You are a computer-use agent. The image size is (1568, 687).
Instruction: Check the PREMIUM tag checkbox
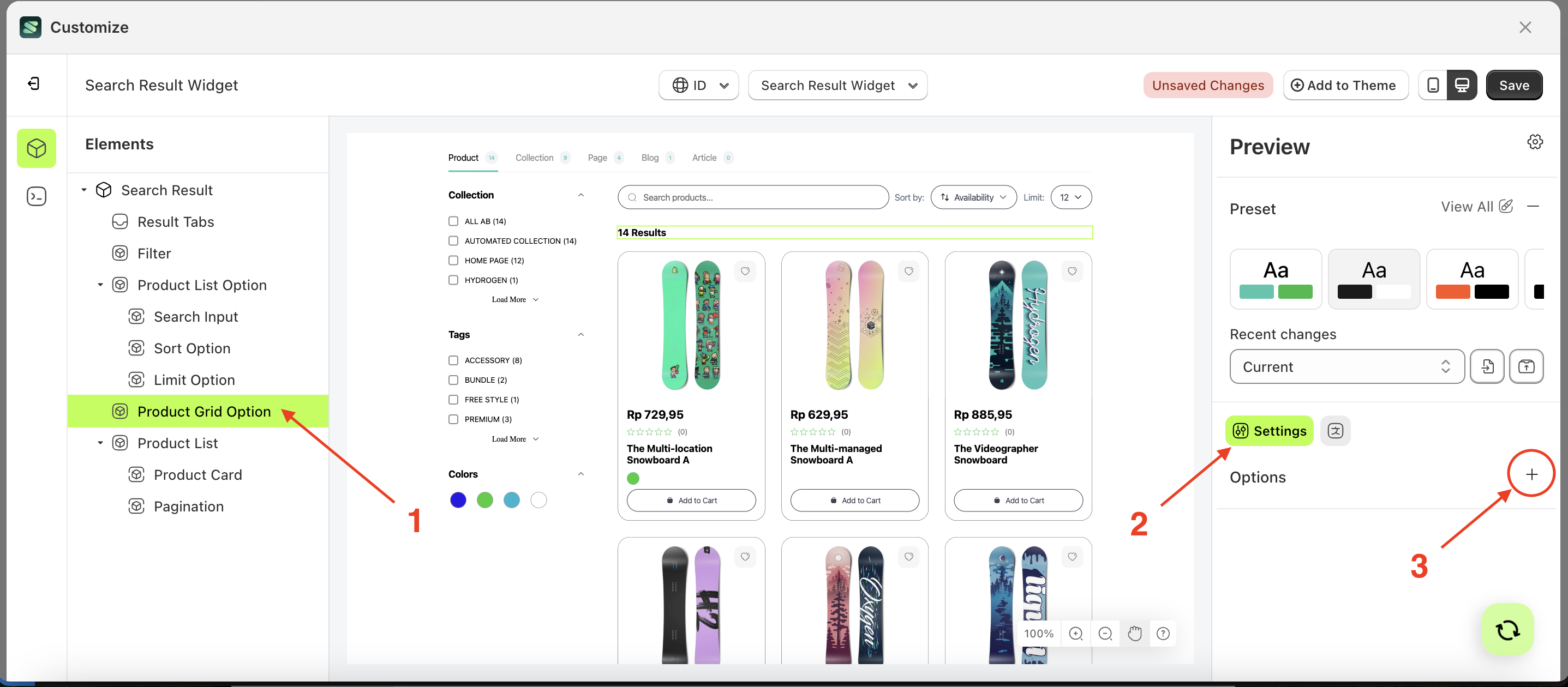click(453, 419)
